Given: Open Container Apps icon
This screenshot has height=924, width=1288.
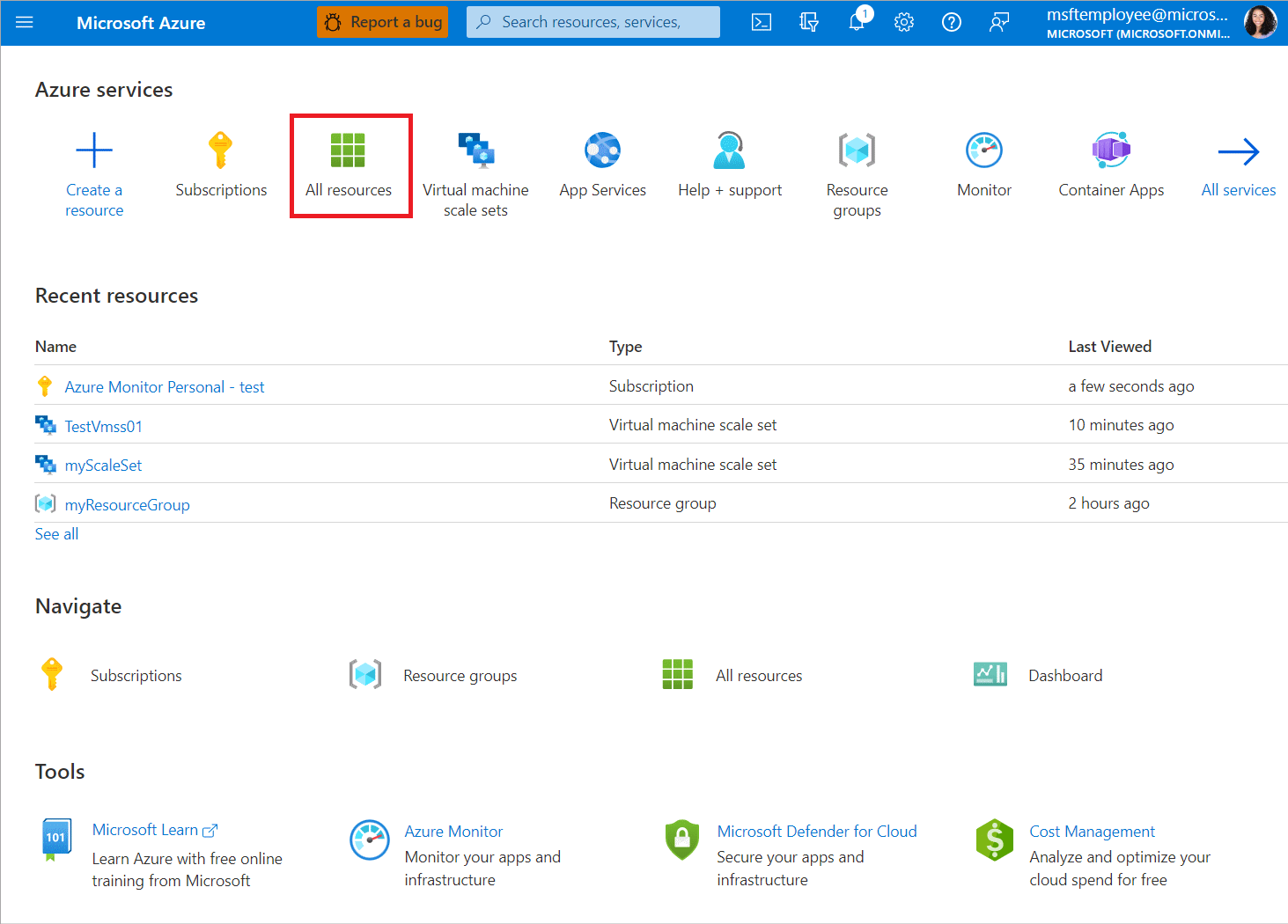Looking at the screenshot, I should point(1111,150).
